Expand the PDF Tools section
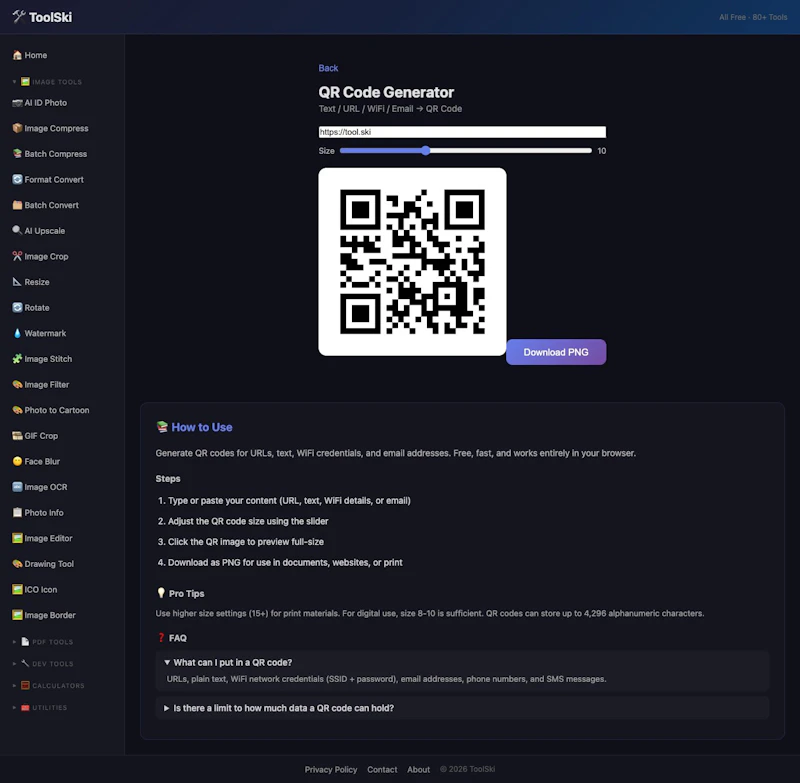Viewport: 800px width, 783px height. (x=43, y=642)
